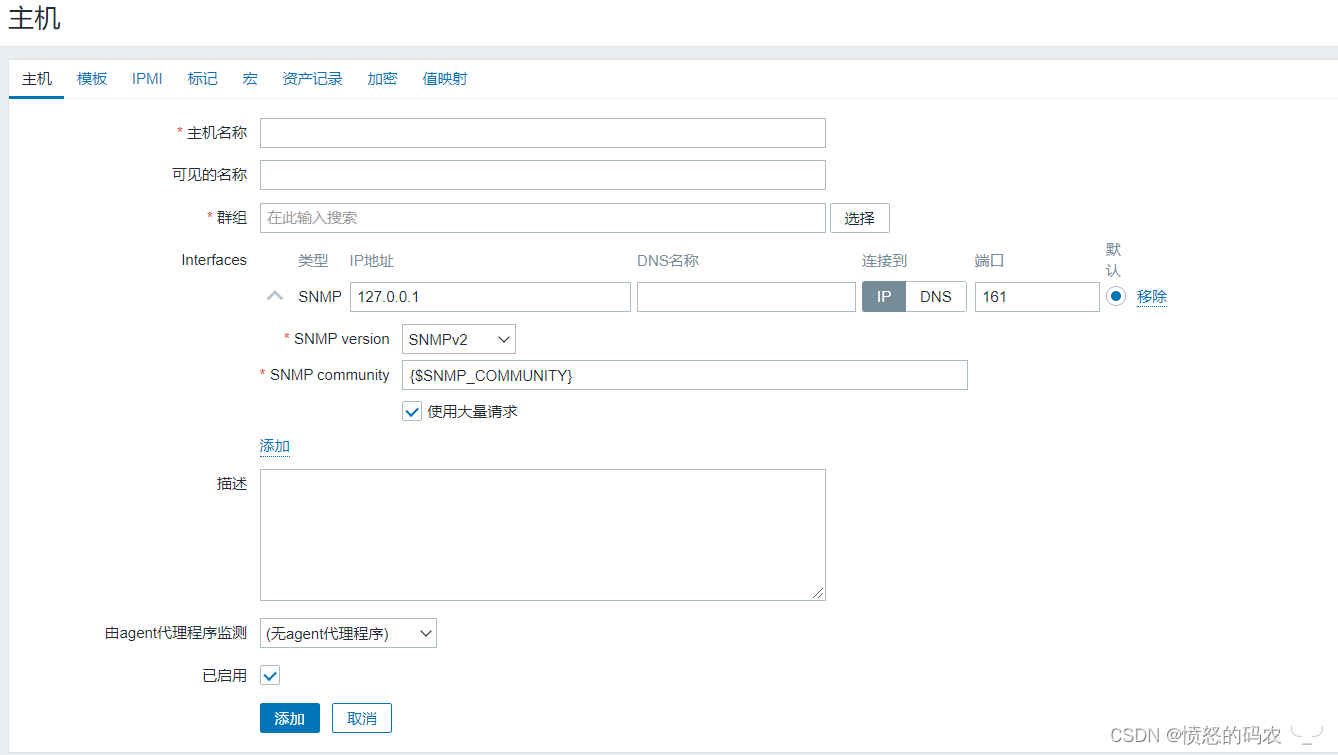Open the IPMI tab
This screenshot has height=755, width=1338.
147,78
